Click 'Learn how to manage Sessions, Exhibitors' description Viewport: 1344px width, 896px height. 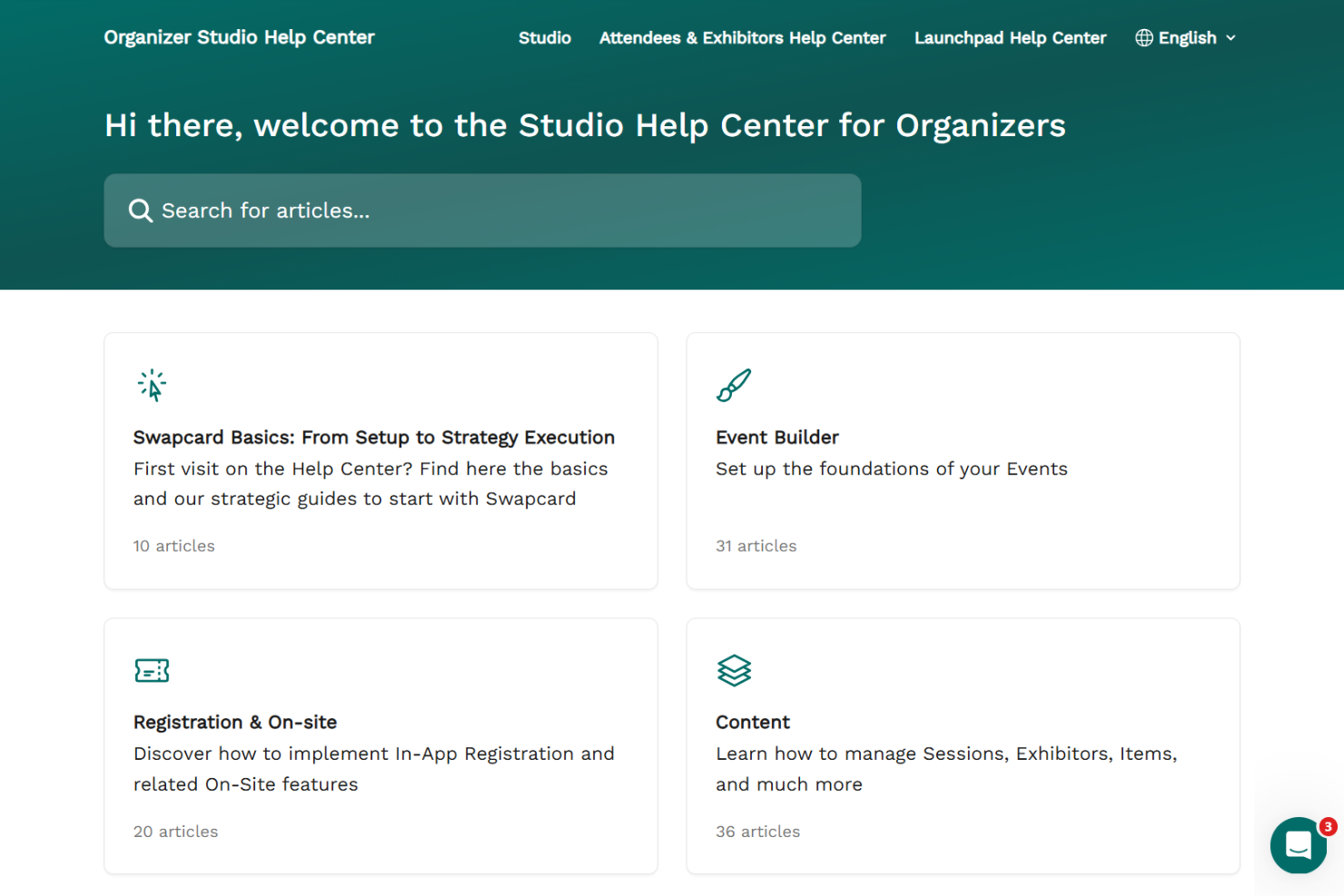click(x=946, y=769)
